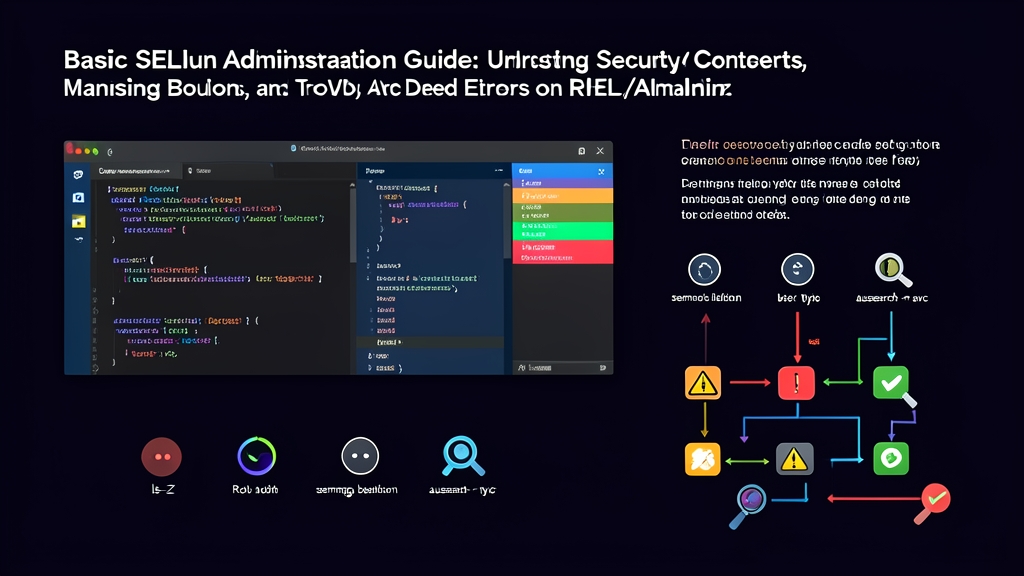Select the green square node with circle icon
The image size is (1024, 576).
pyautogui.click(x=891, y=458)
